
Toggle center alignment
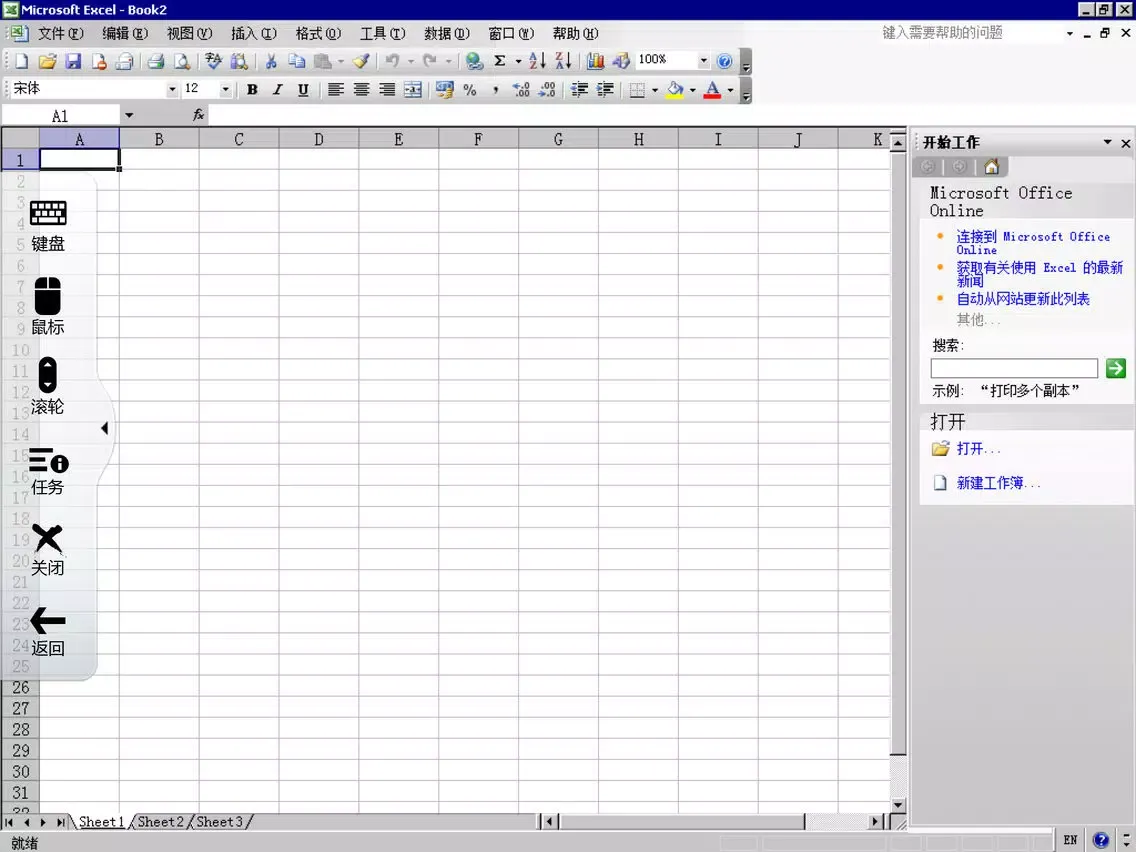click(362, 90)
